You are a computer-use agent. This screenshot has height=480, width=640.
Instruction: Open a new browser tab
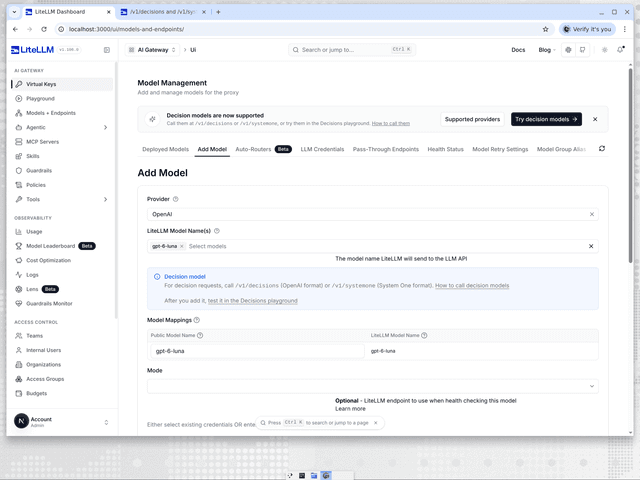coord(218,12)
